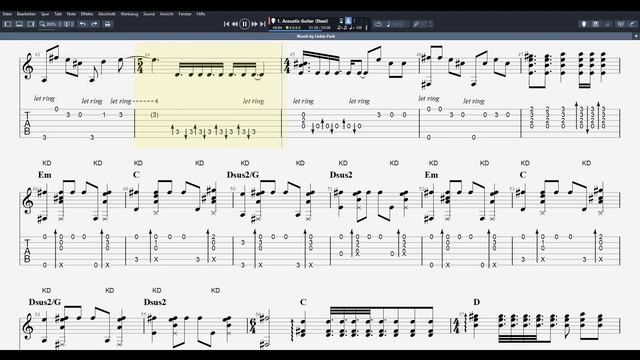
Task: Click the playback time display 01:55 / 03:08
Action: coord(320,28)
